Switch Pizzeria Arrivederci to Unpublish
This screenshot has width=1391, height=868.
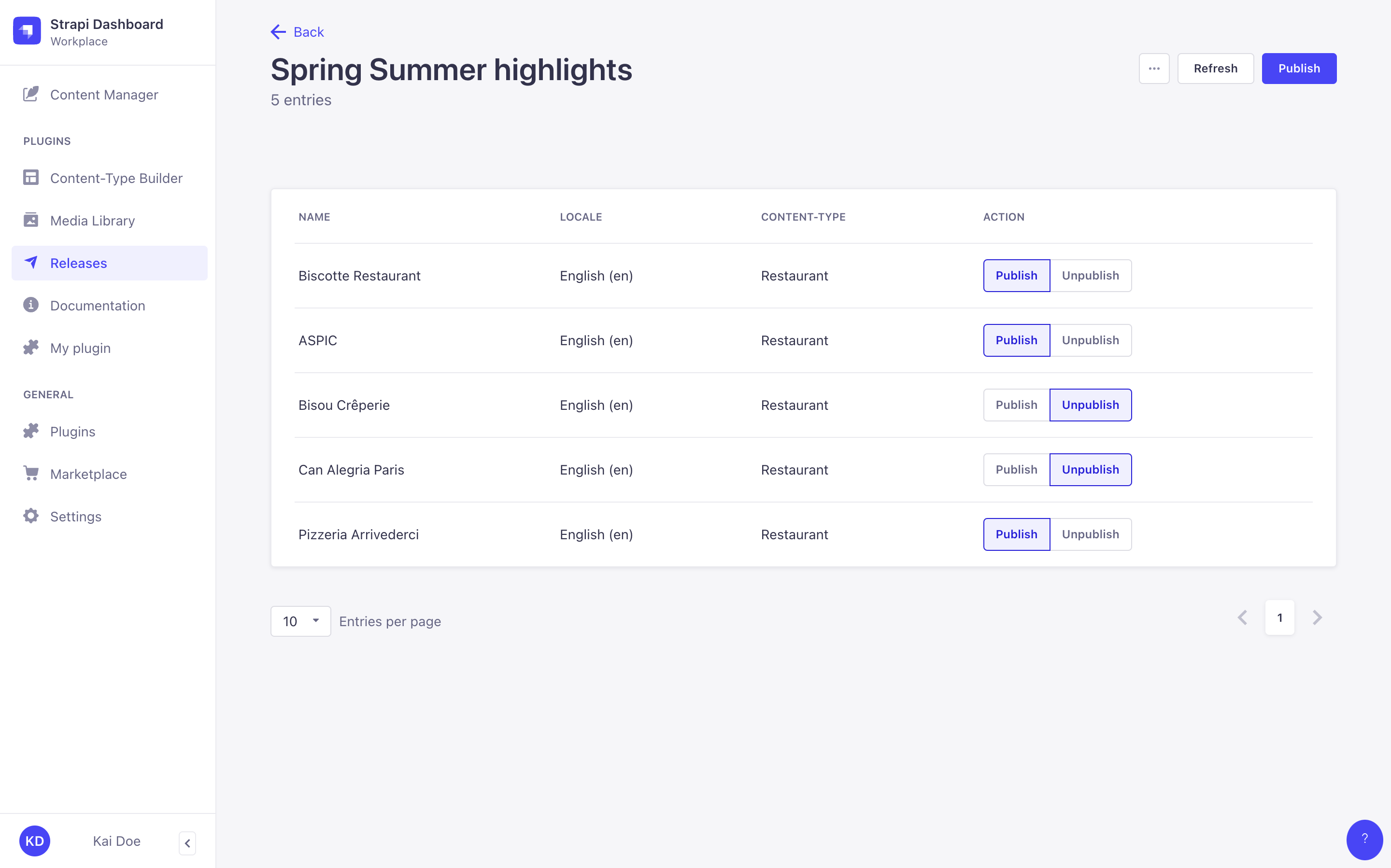[x=1090, y=534]
